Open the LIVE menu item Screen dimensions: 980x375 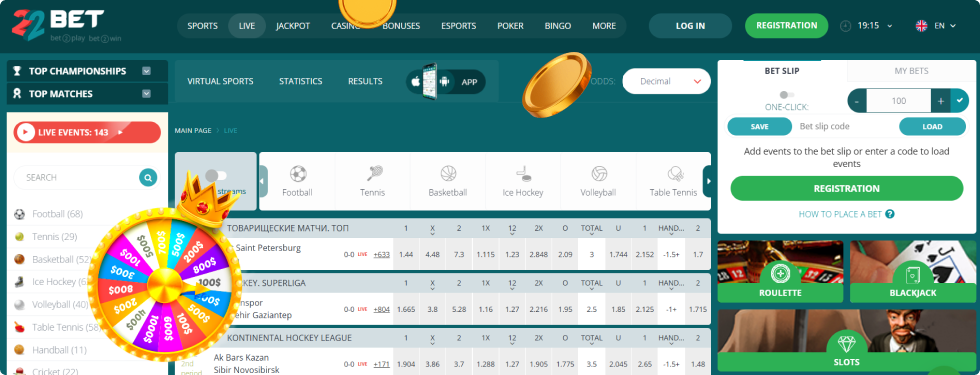pyautogui.click(x=247, y=26)
